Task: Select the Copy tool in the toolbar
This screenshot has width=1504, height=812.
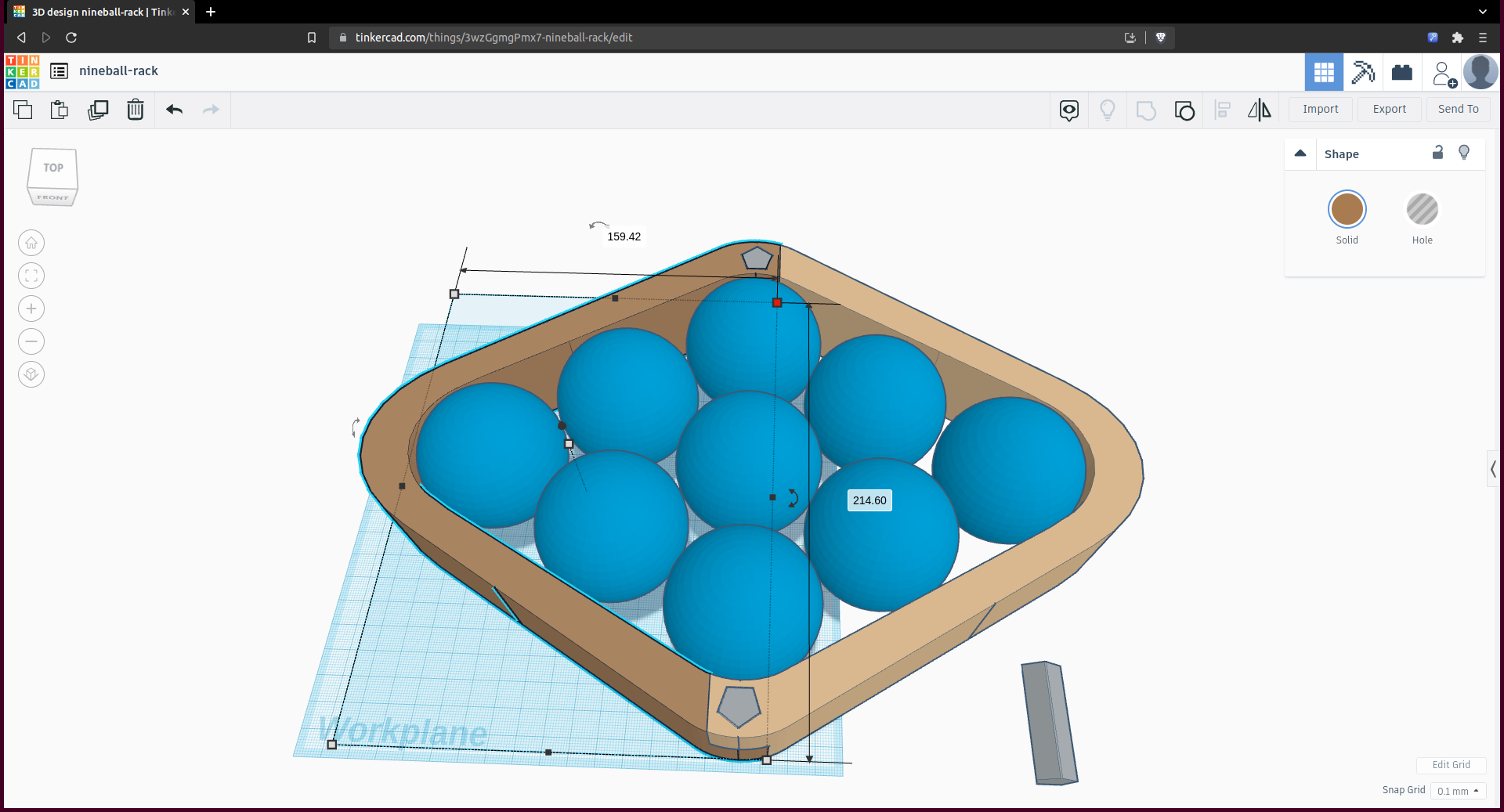Action: pos(21,110)
